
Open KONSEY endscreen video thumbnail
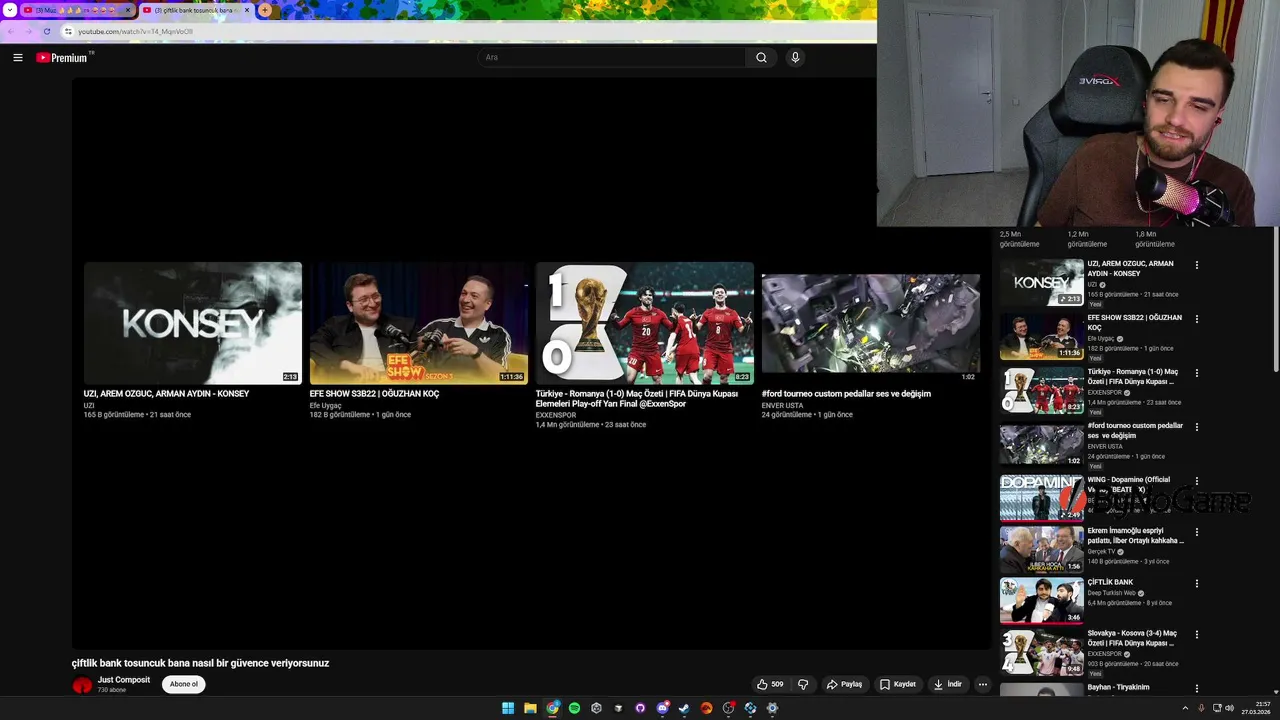193,323
